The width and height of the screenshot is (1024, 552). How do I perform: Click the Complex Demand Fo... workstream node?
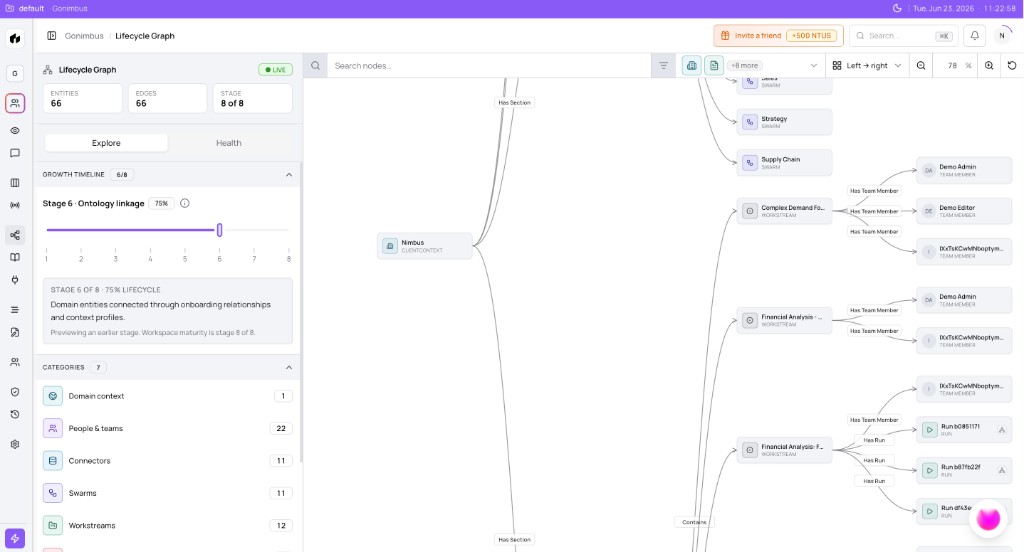784,211
